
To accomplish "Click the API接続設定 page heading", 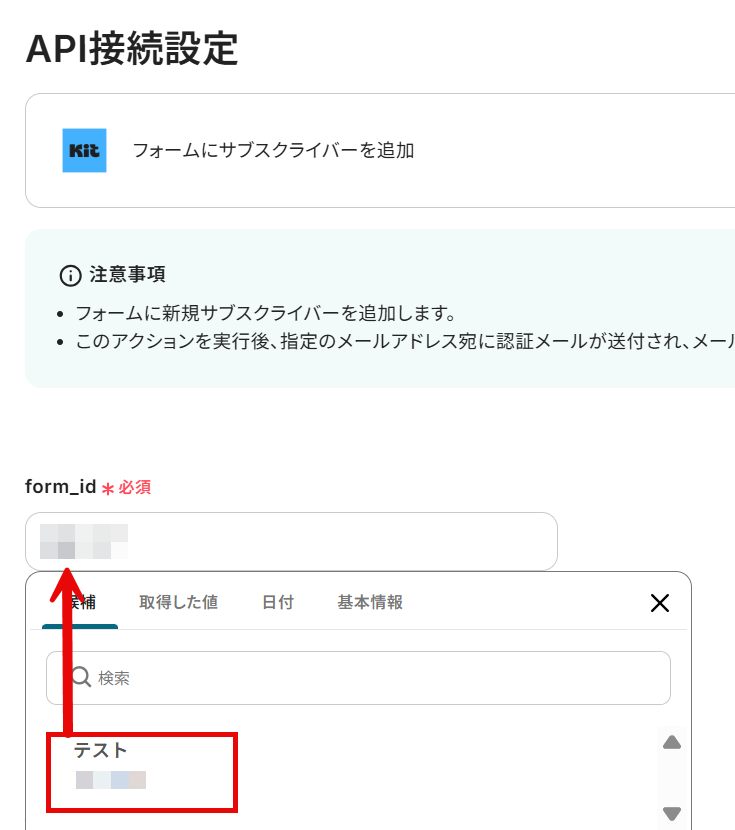I will click(132, 49).
